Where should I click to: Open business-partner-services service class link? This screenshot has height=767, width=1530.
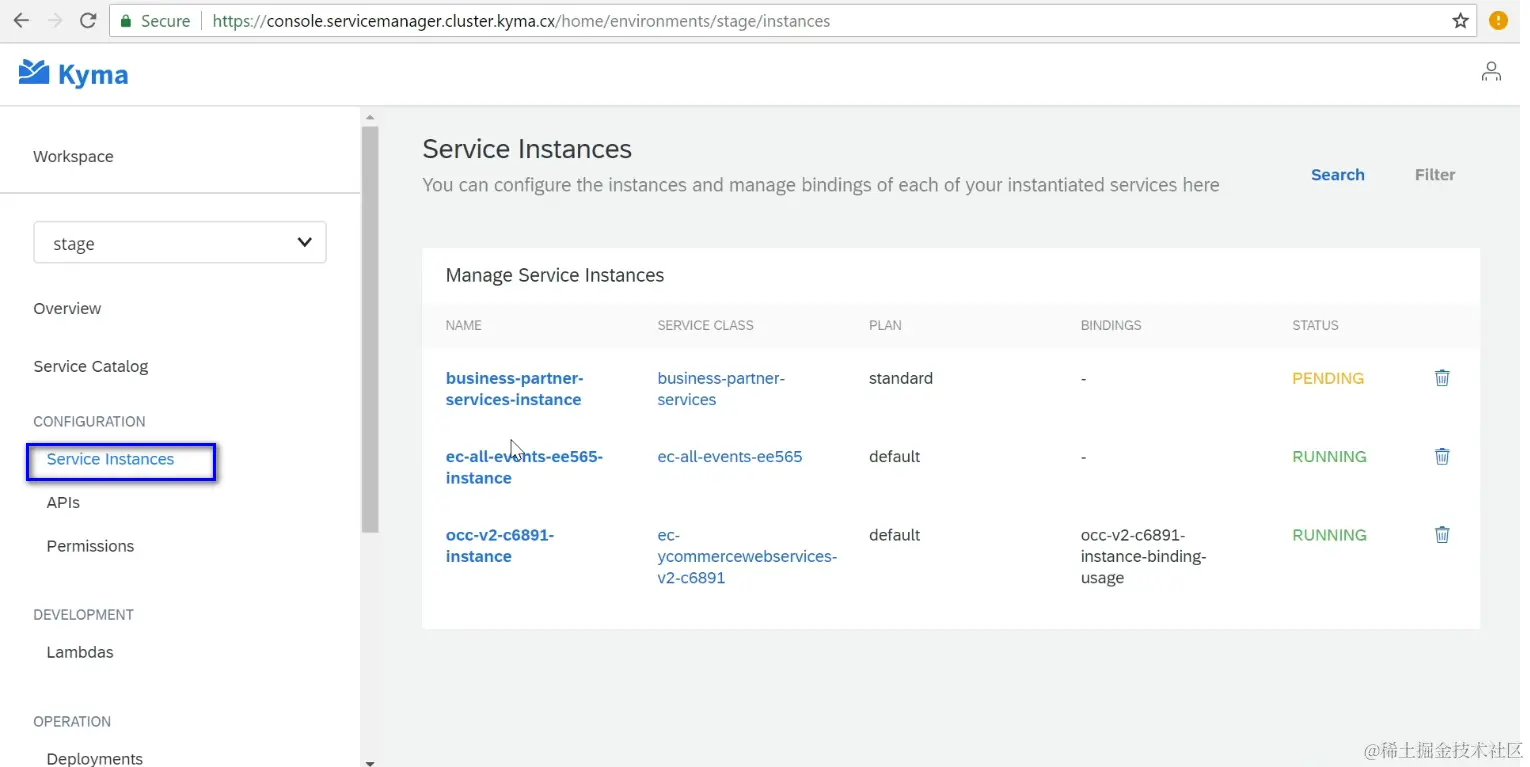pos(721,389)
